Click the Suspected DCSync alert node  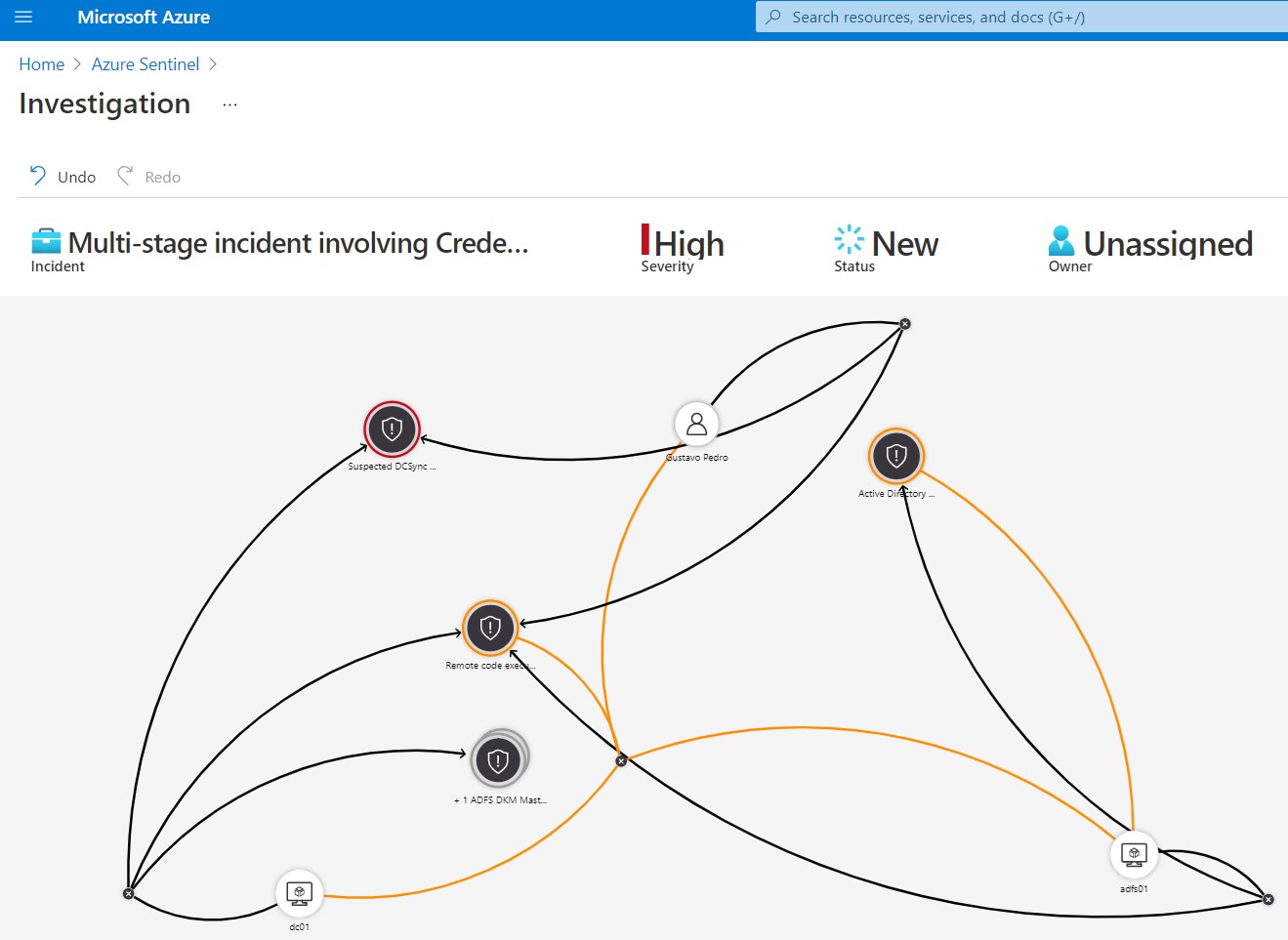tap(392, 429)
